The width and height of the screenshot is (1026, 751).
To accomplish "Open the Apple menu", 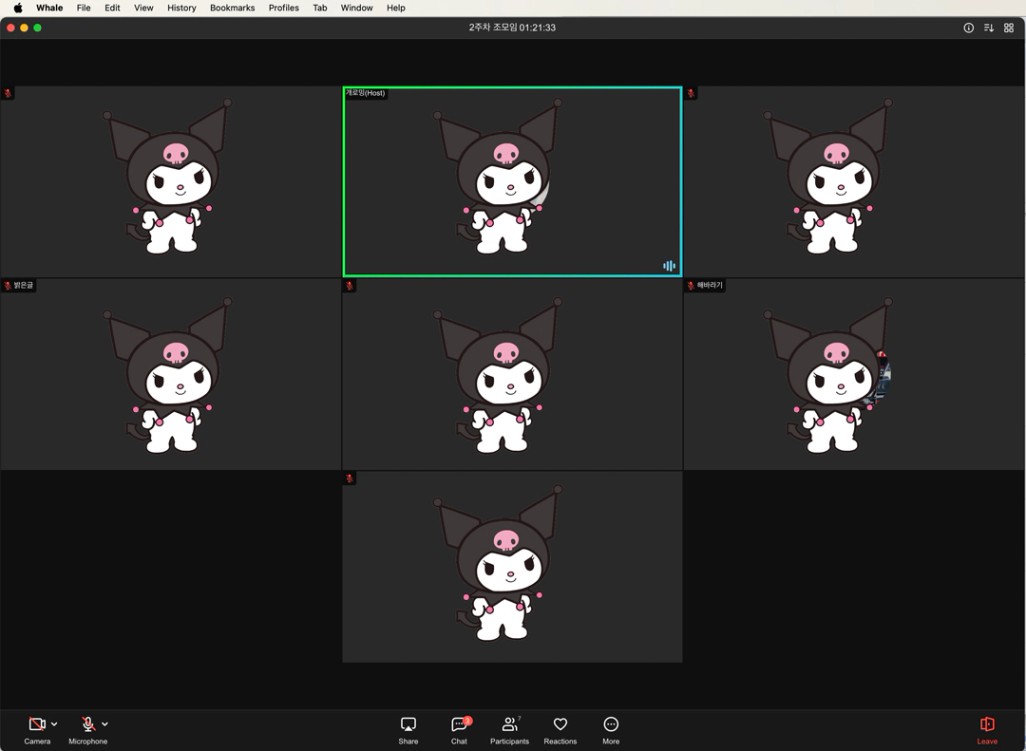I will 18,8.
